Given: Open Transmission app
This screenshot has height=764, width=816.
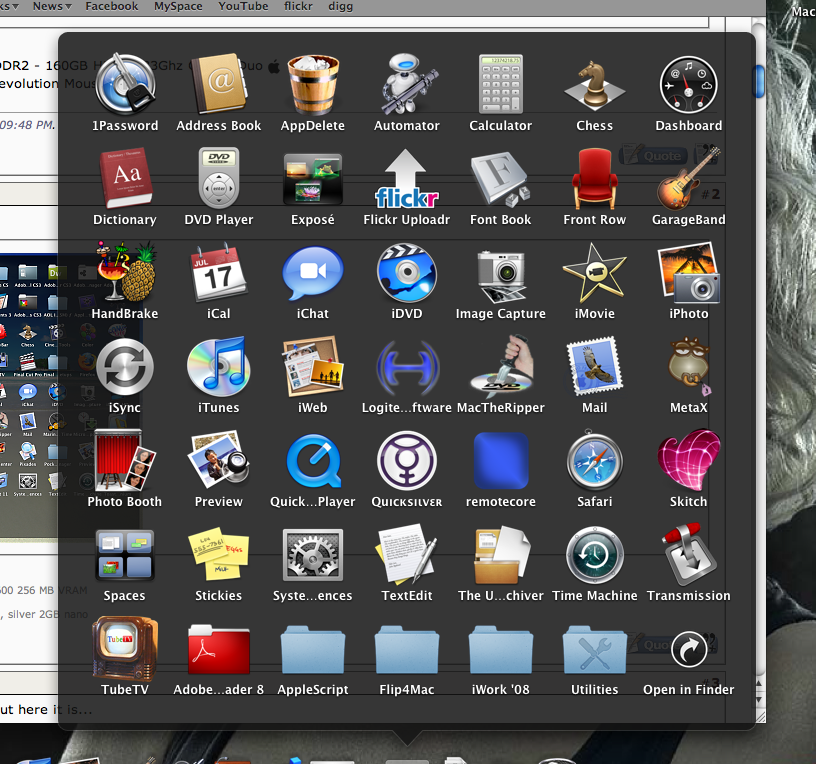Looking at the screenshot, I should tap(688, 555).
